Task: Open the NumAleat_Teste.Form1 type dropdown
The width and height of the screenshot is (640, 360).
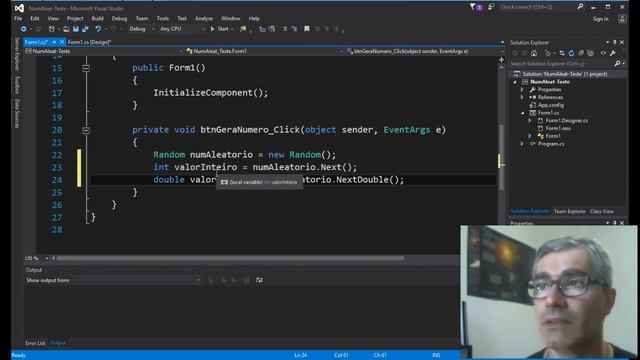Action: [x=264, y=51]
